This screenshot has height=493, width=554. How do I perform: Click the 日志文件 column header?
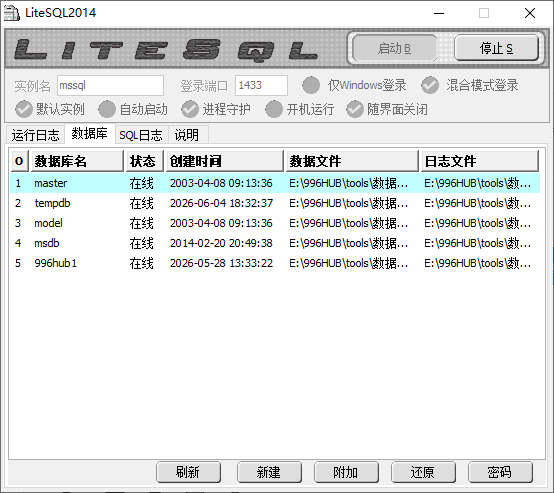(480, 161)
